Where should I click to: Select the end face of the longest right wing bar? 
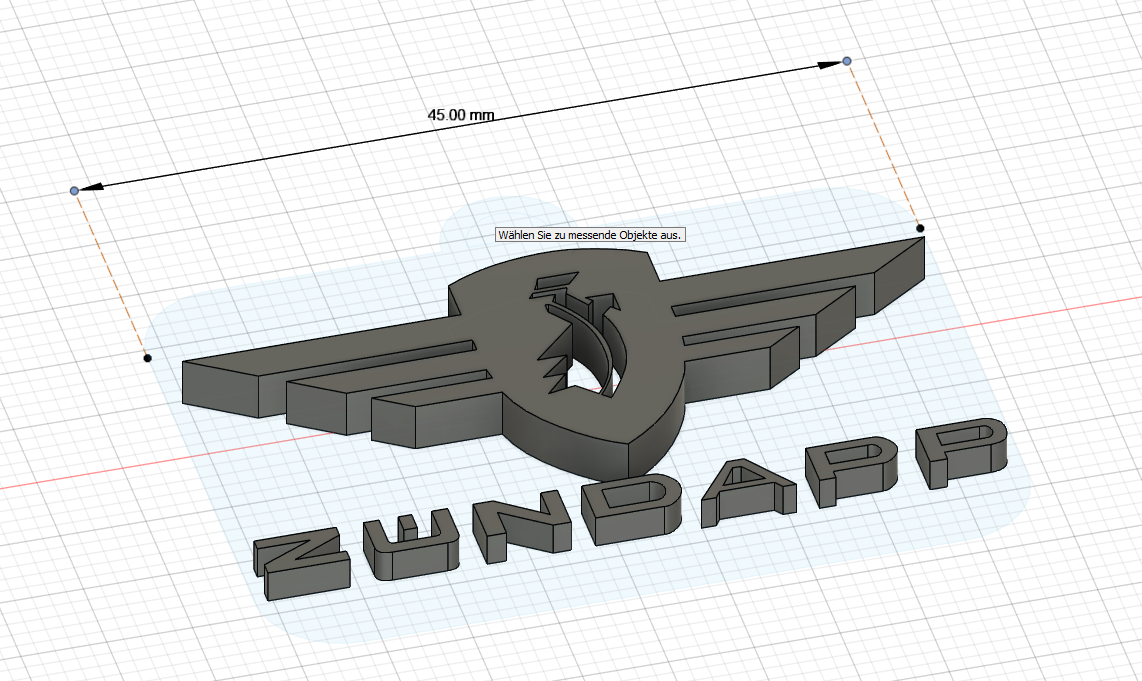[899, 277]
